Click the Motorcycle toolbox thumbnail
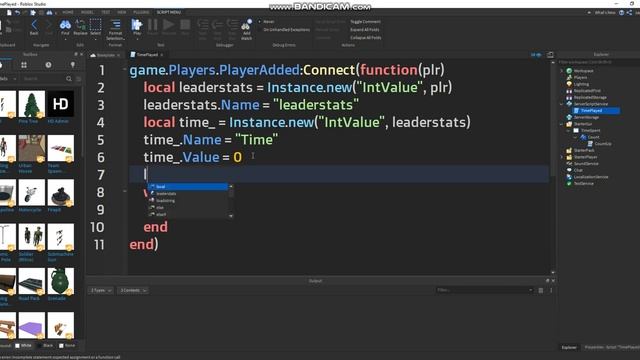This screenshot has height=360, width=640. pos(31,193)
